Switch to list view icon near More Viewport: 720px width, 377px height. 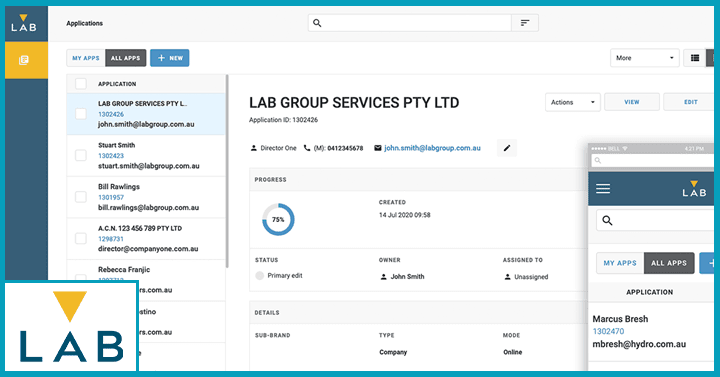coord(695,58)
